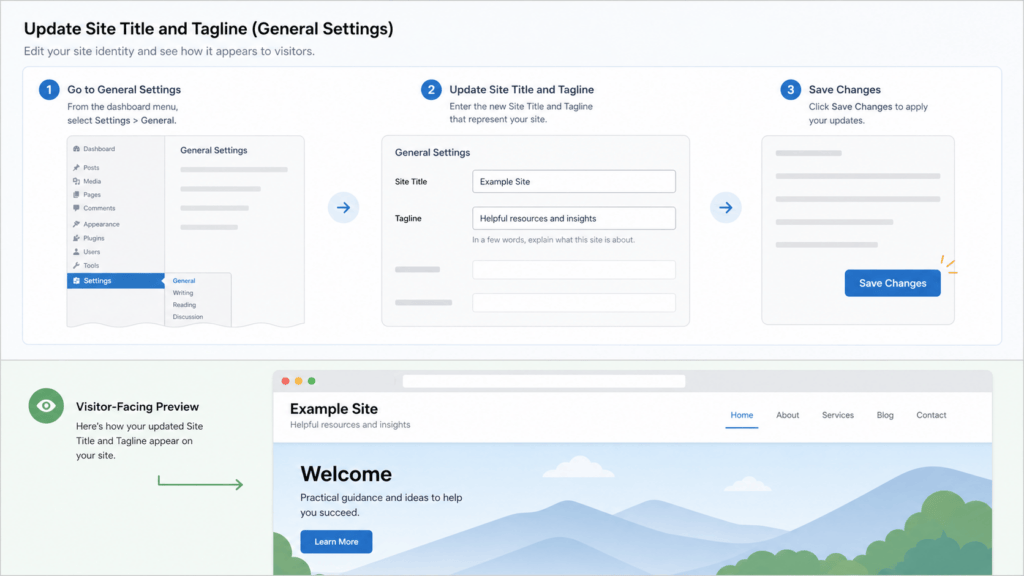Click the green eye preview icon
This screenshot has height=576, width=1024.
pos(46,406)
